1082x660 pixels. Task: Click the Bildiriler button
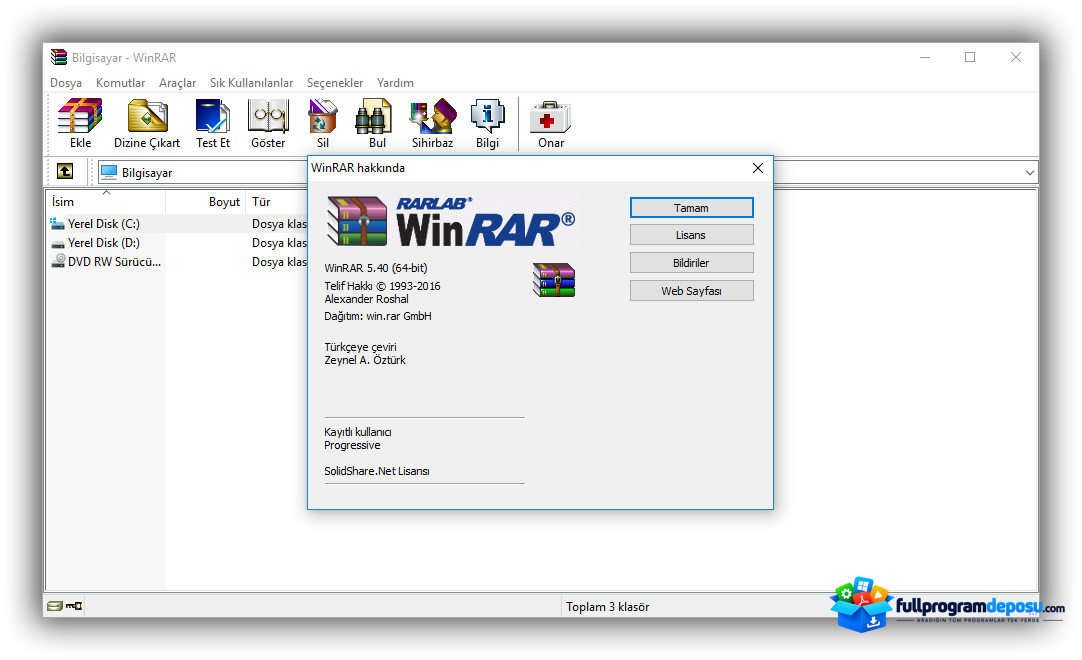pyautogui.click(x=691, y=262)
